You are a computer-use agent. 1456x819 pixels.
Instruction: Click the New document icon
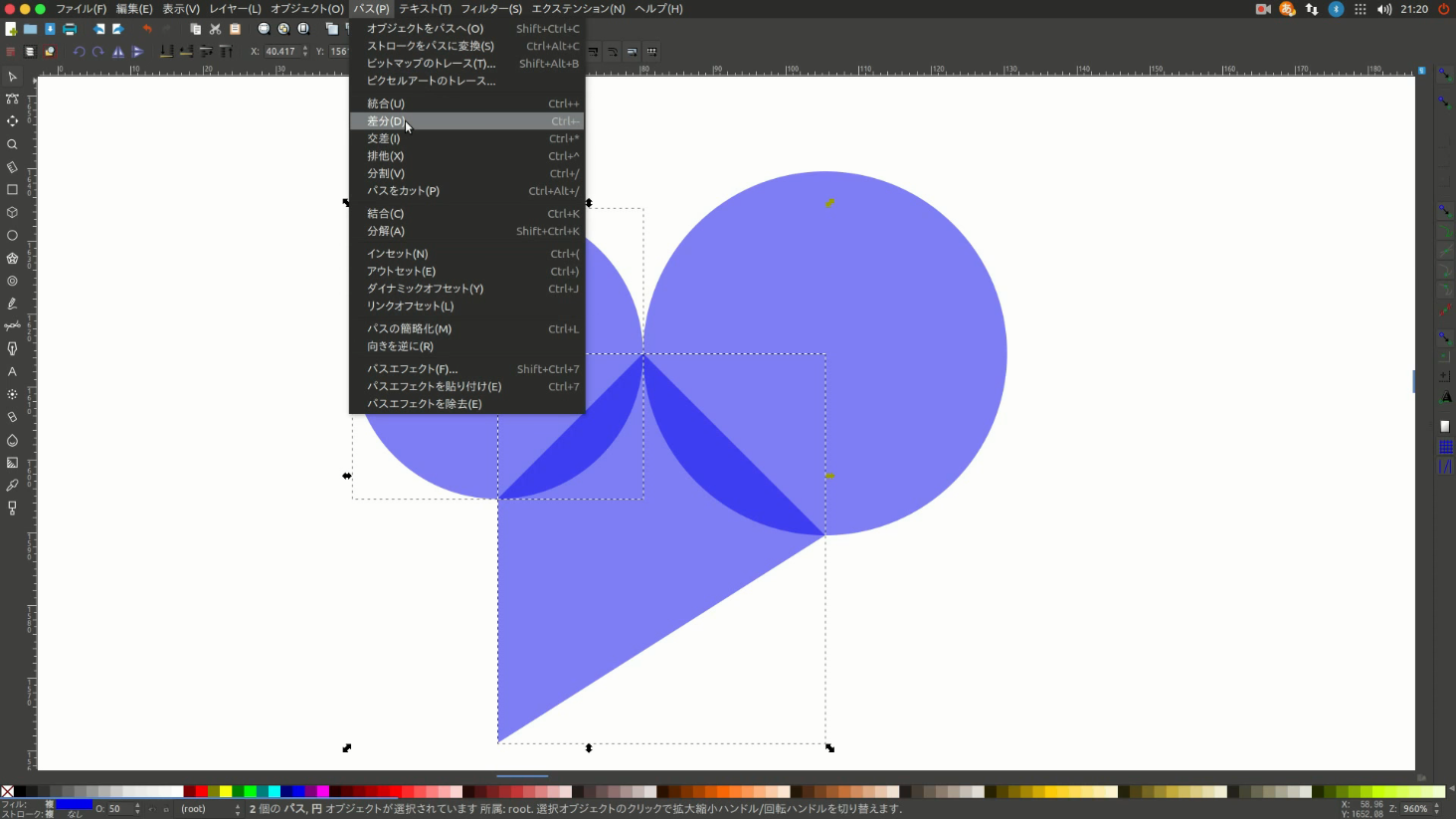point(11,29)
